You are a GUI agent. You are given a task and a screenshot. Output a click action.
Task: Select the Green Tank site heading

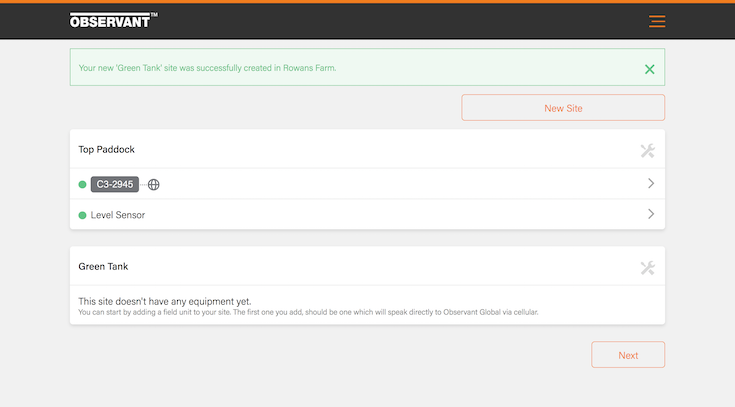click(103, 267)
